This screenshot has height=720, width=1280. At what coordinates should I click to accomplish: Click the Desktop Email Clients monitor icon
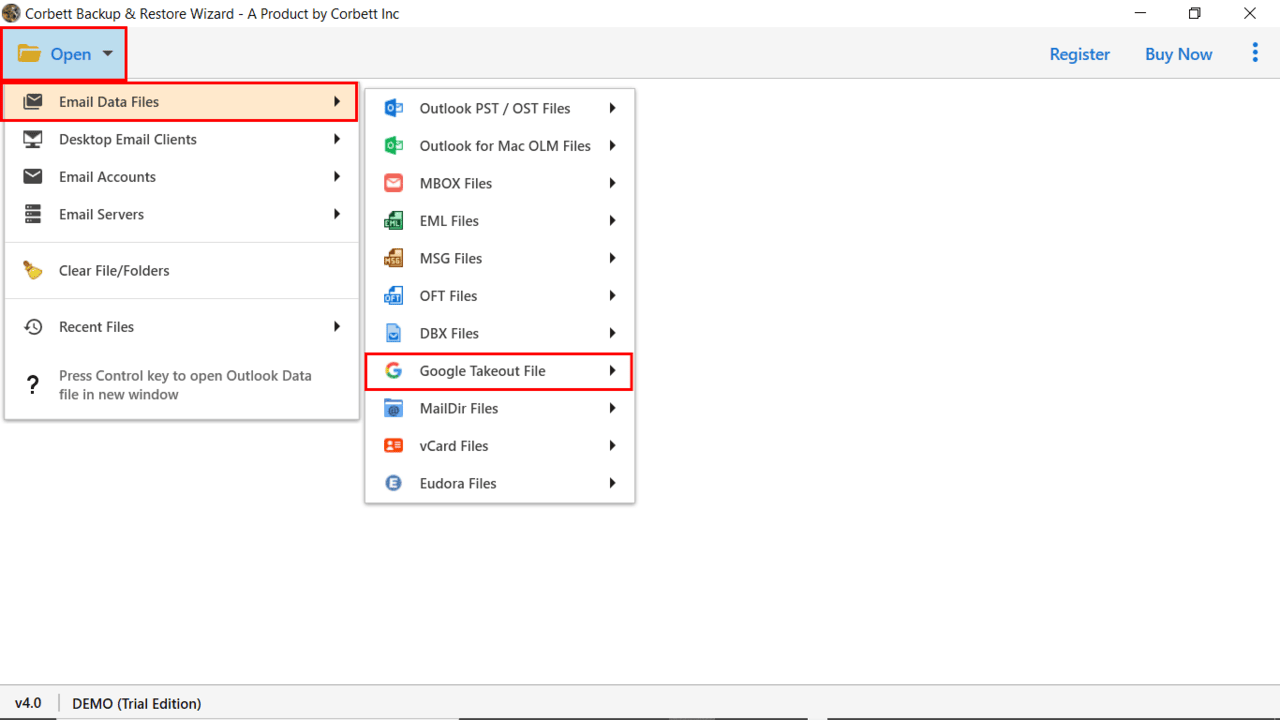click(x=33, y=139)
